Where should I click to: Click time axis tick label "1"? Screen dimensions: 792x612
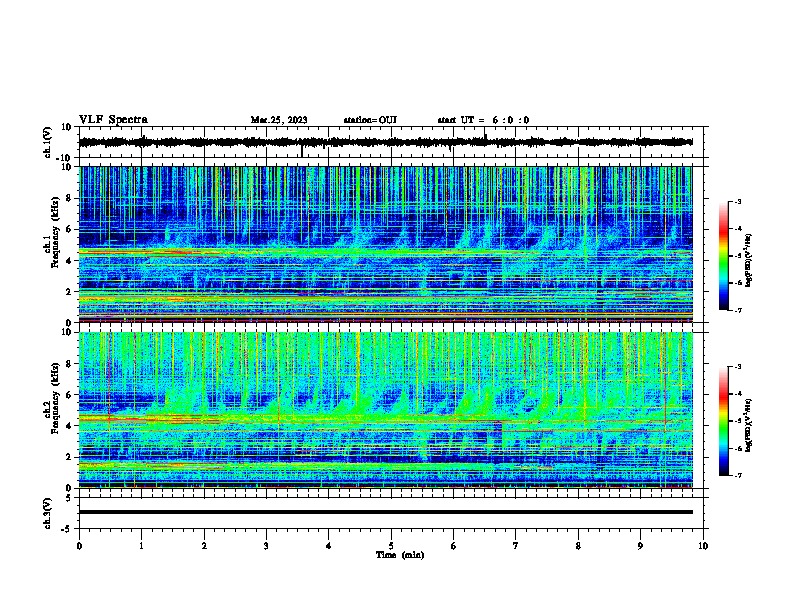pos(141,546)
